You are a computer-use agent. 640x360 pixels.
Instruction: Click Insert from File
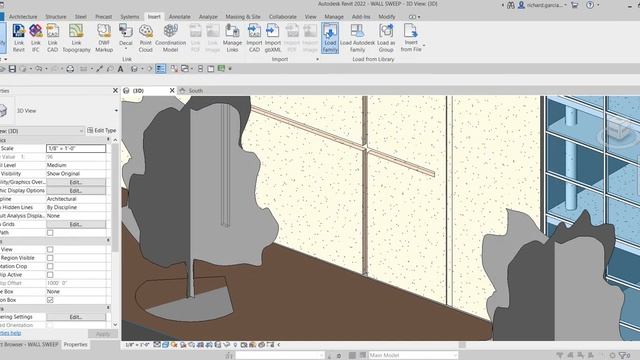pyautogui.click(x=411, y=38)
